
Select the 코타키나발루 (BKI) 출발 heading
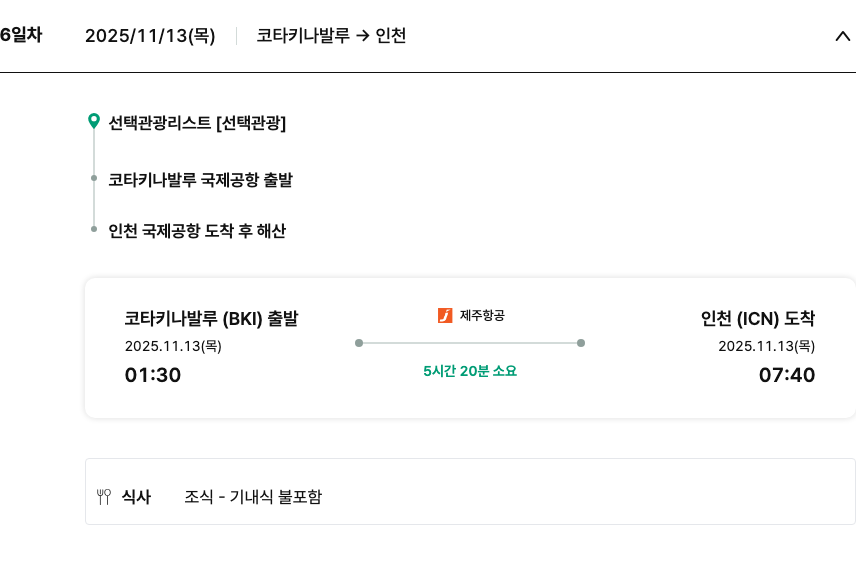tap(211, 319)
